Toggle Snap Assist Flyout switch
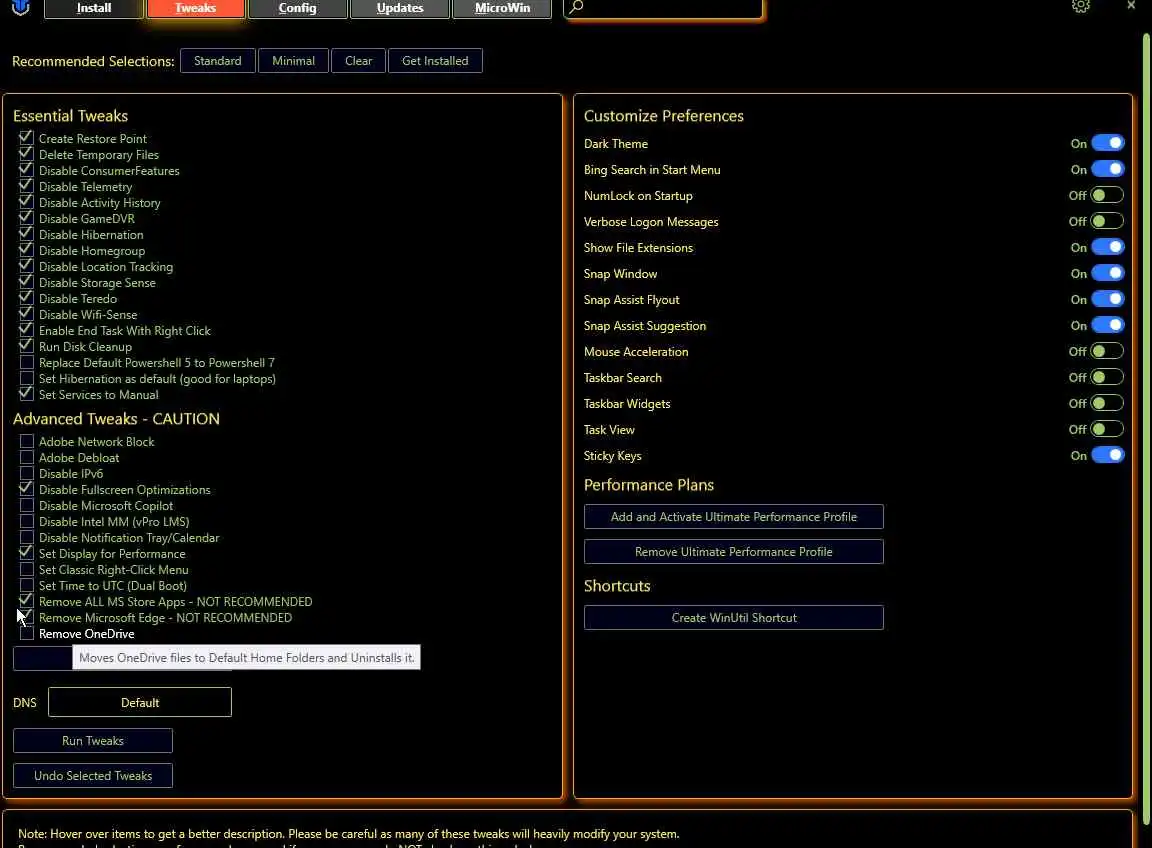The height and width of the screenshot is (848, 1152). point(1107,300)
